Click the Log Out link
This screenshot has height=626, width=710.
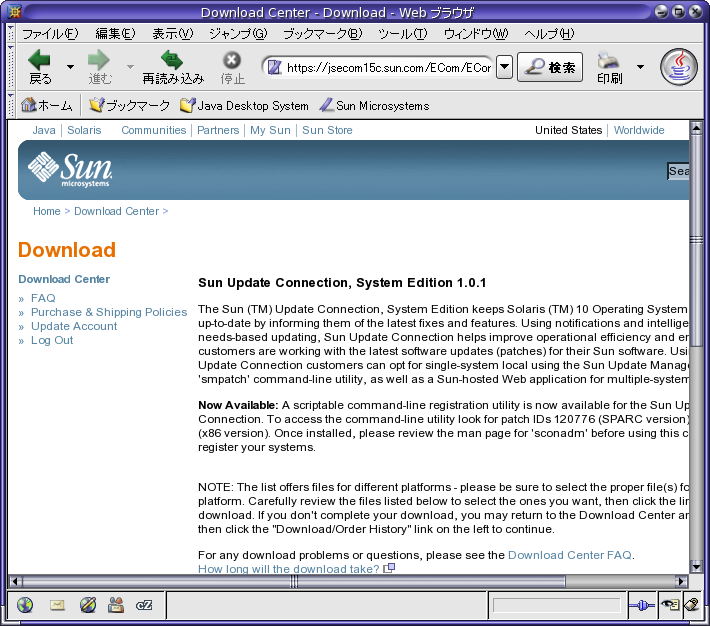click(x=52, y=340)
